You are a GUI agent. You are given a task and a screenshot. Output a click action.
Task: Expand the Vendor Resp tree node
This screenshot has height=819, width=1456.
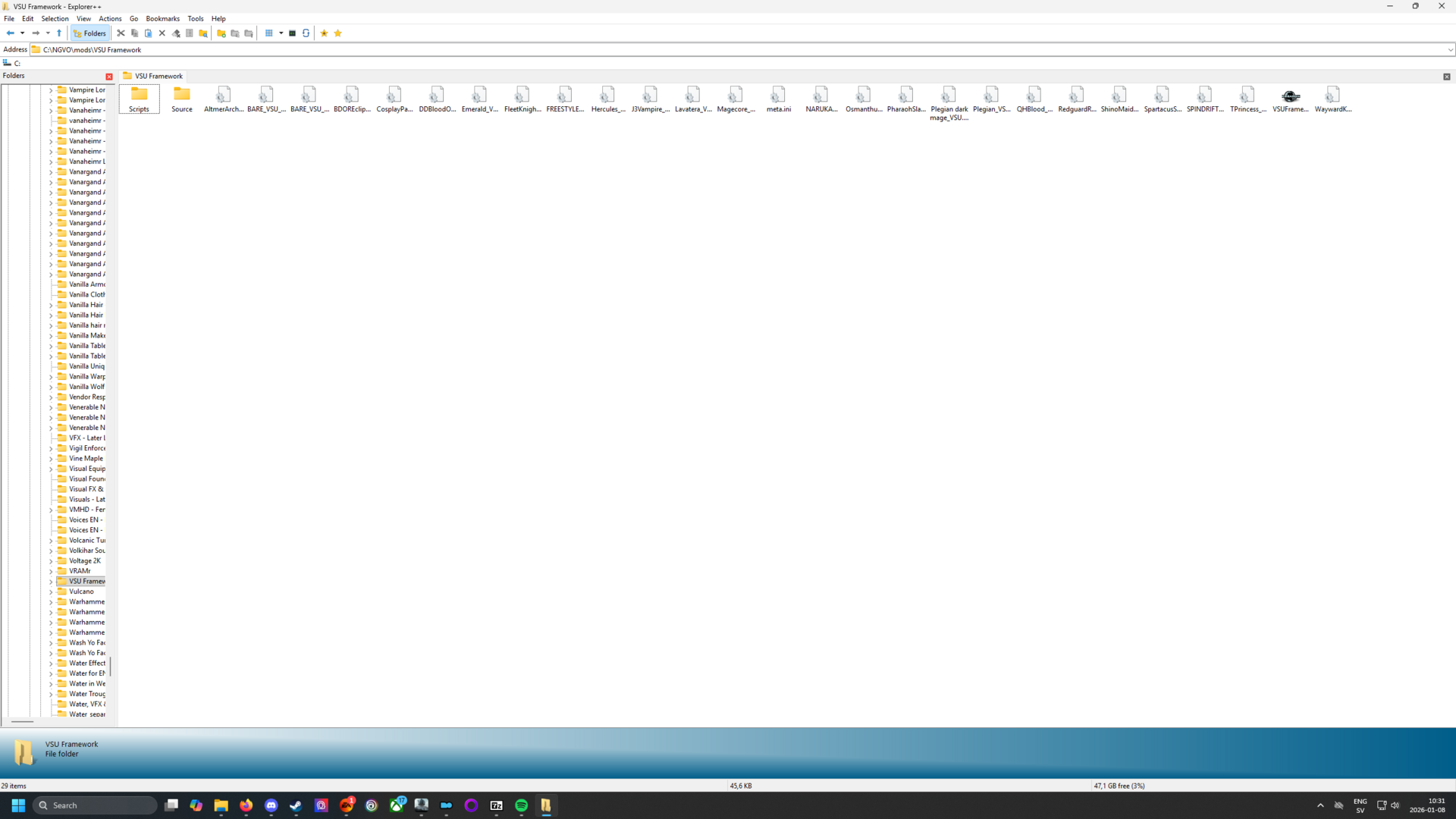[51, 397]
